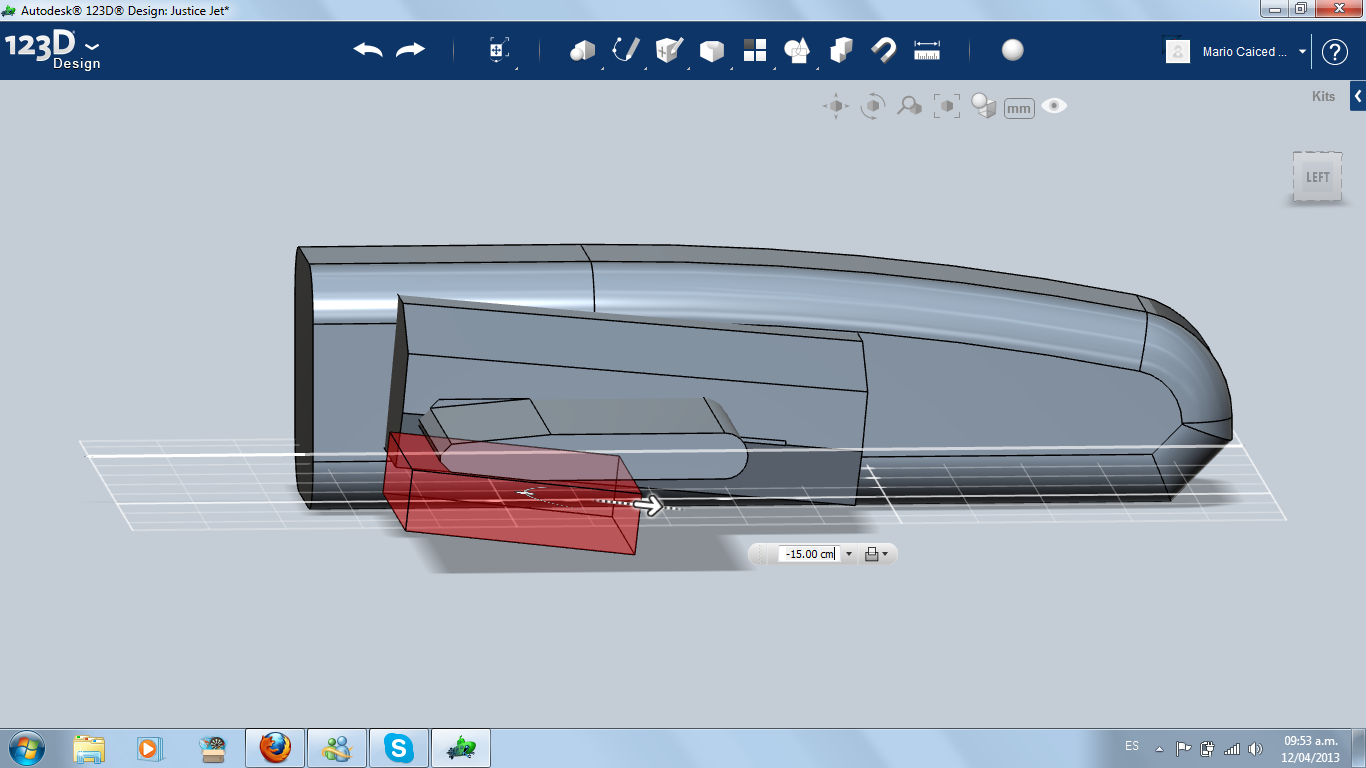1366x768 pixels.
Task: Click the -15.00 cm distance field
Action: [809, 554]
